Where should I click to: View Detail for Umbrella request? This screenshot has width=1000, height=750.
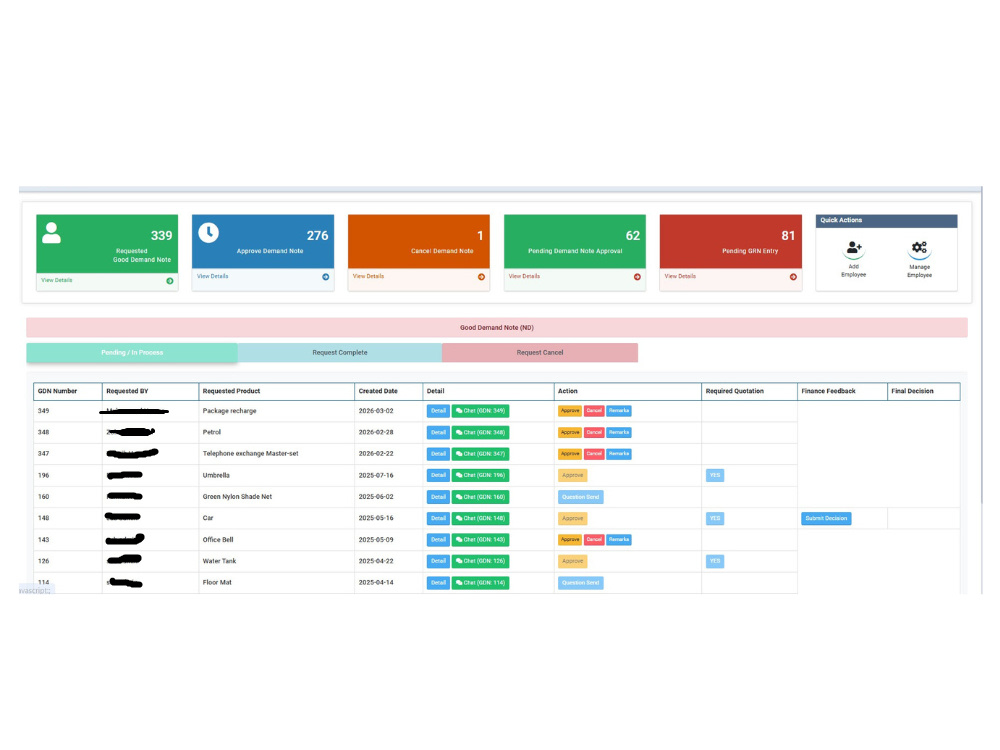pyautogui.click(x=438, y=475)
